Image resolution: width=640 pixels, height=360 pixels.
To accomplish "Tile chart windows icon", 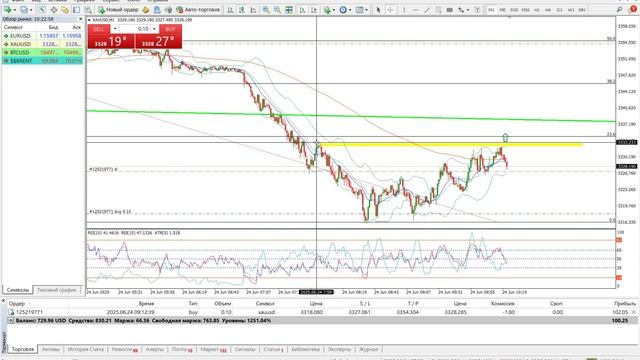I will [289, 9].
